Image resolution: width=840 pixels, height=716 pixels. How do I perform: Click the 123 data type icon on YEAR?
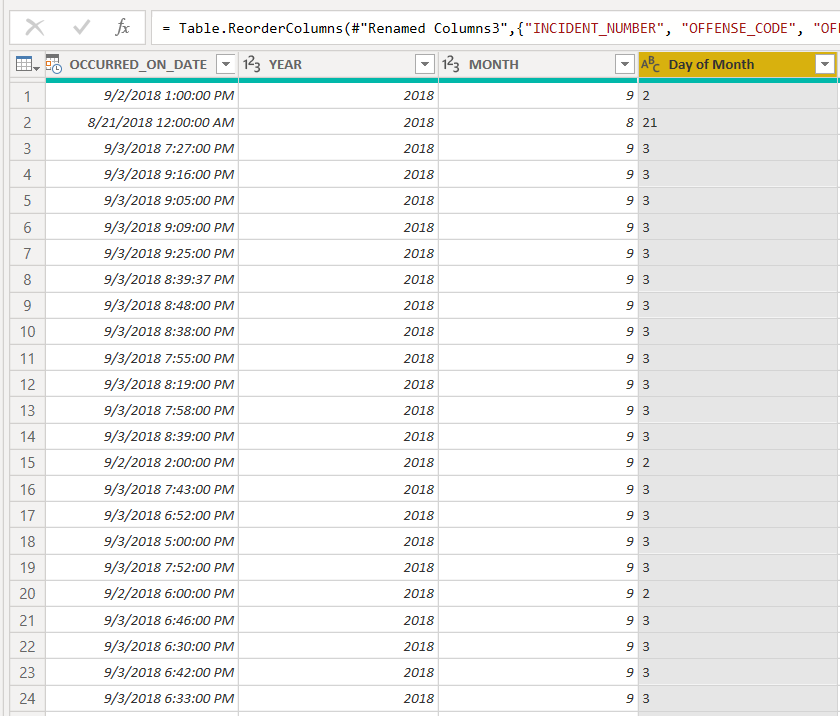pos(248,63)
